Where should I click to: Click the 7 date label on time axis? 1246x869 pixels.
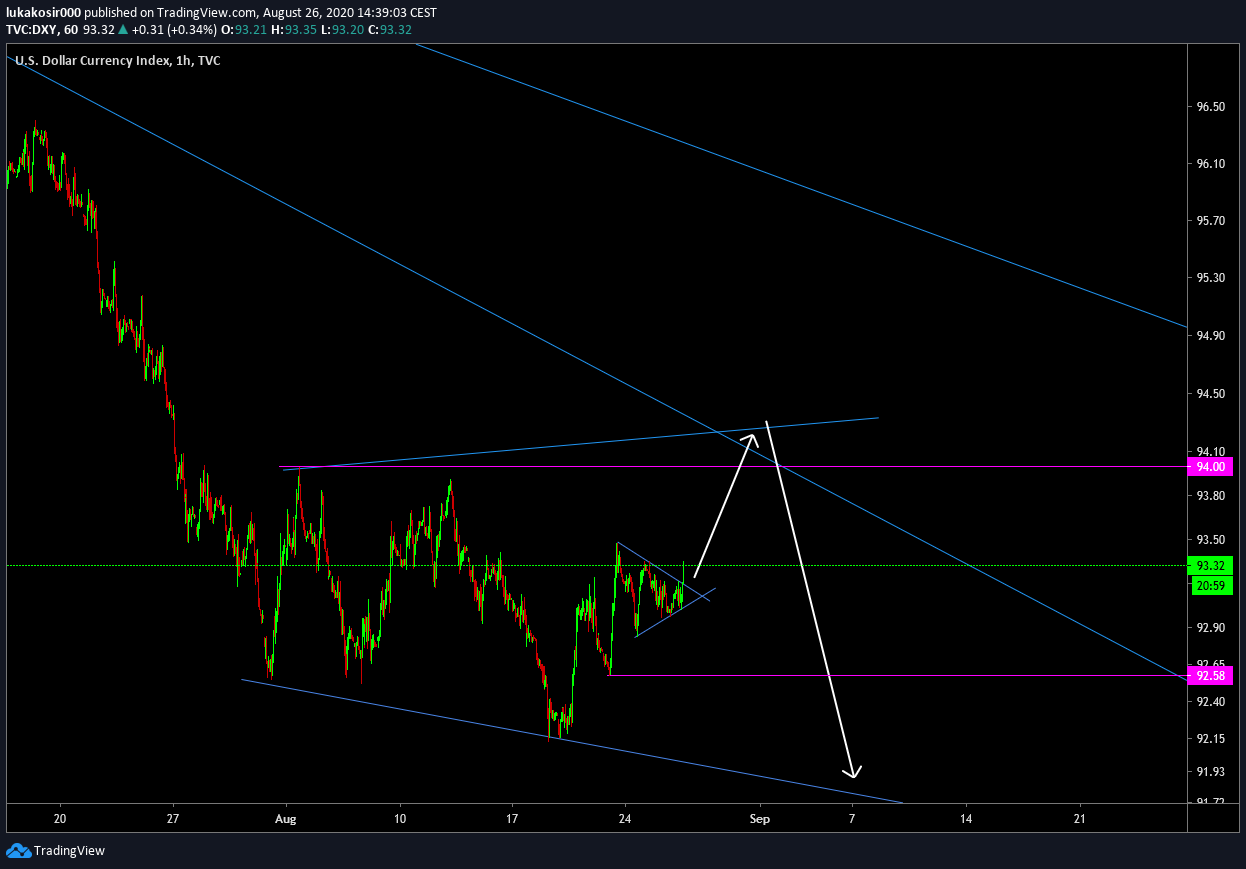pos(852,818)
